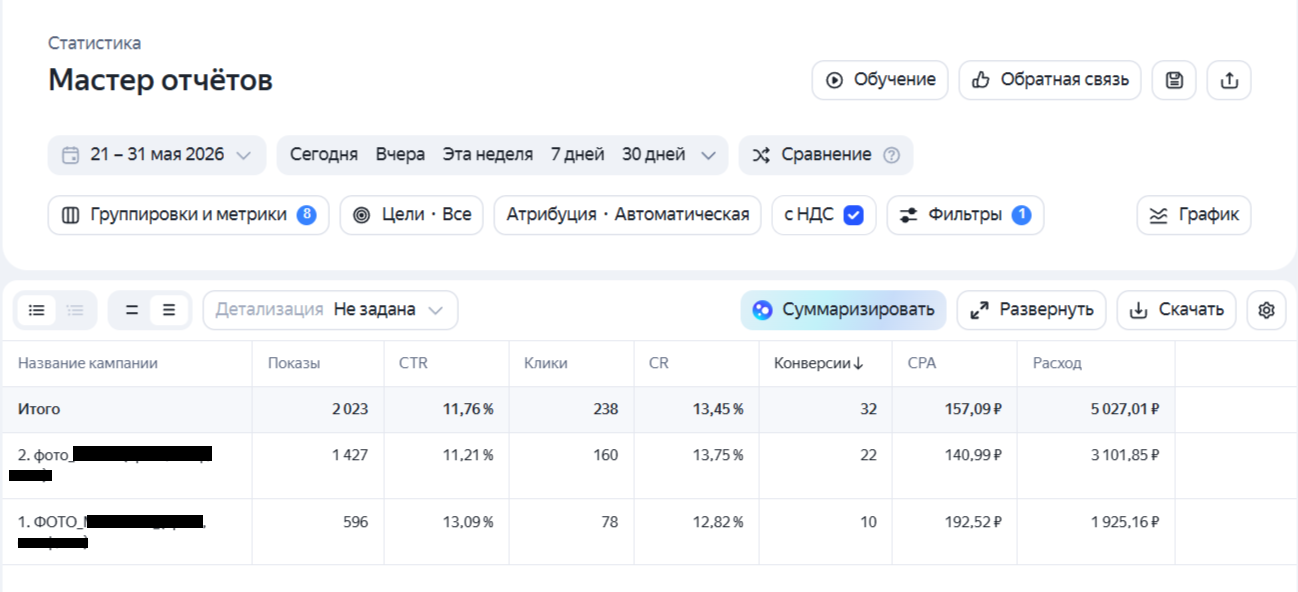Enable Сравнение comparison mode
1298x592 pixels.
[826, 155]
